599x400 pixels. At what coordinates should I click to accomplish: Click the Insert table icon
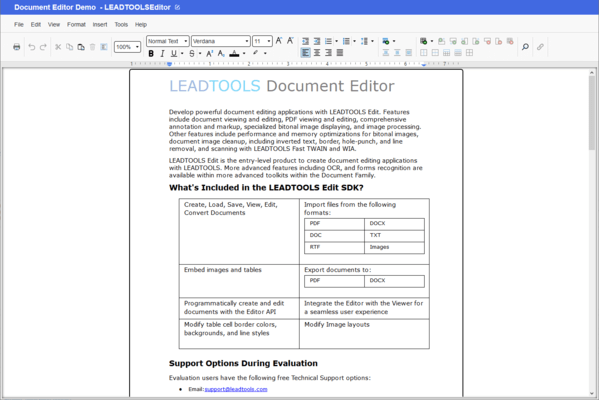(x=424, y=41)
